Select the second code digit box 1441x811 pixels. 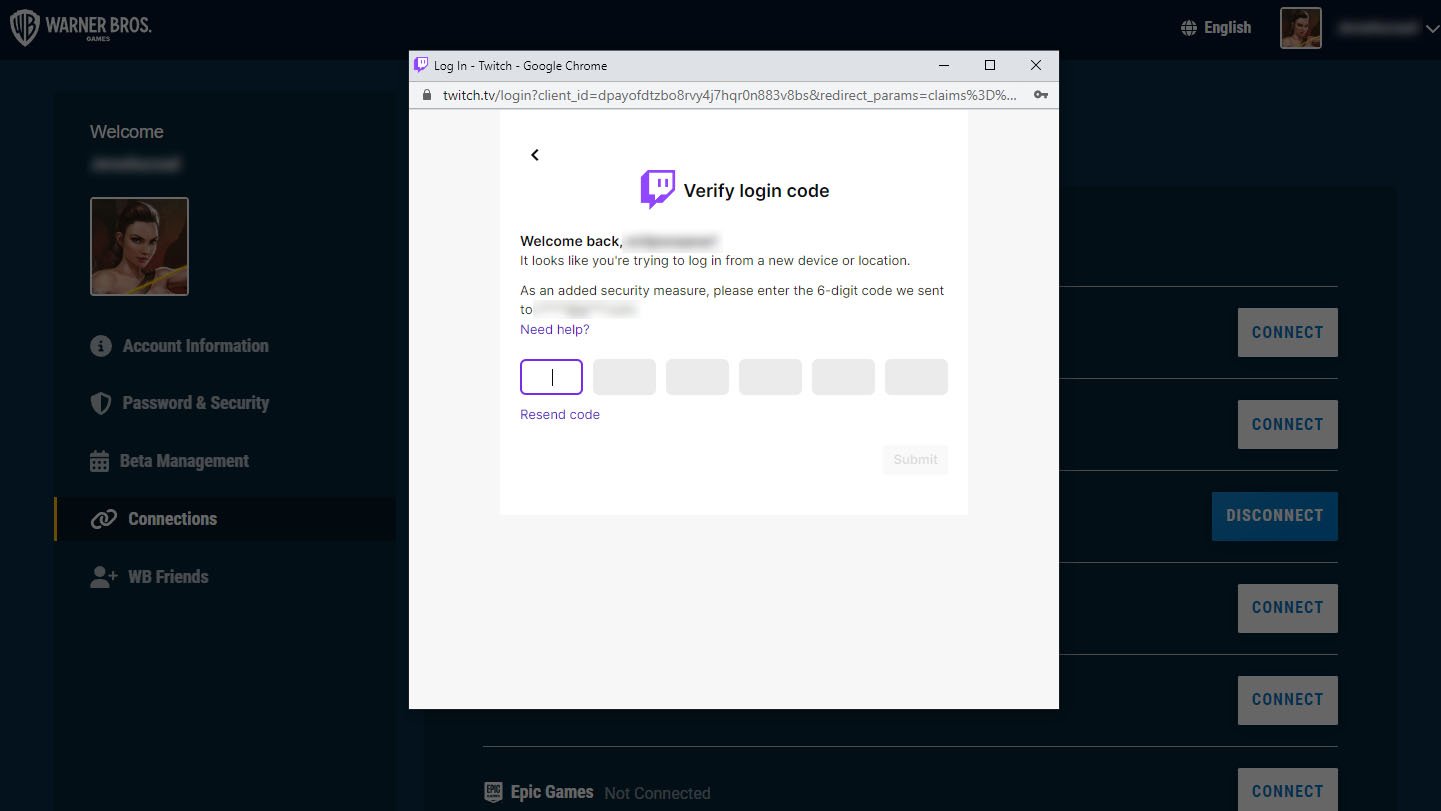coord(624,377)
